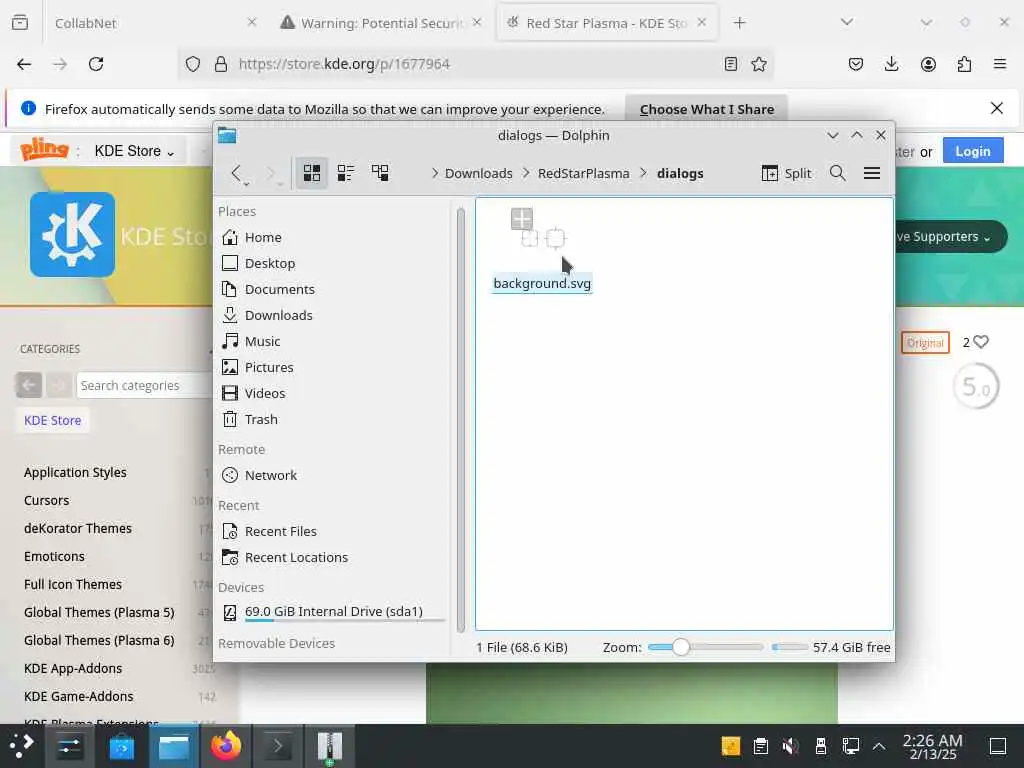Navigate to Downloads in breadcrumb path
The image size is (1024, 768).
(x=479, y=173)
